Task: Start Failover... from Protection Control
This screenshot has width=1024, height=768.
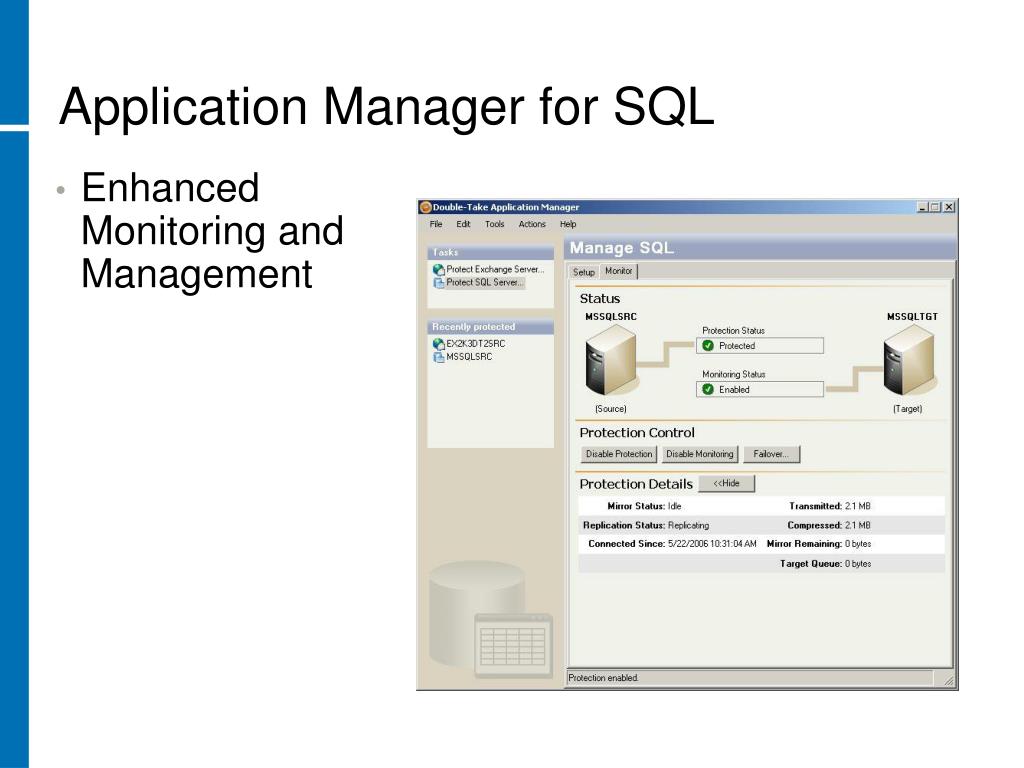Action: coord(771,454)
